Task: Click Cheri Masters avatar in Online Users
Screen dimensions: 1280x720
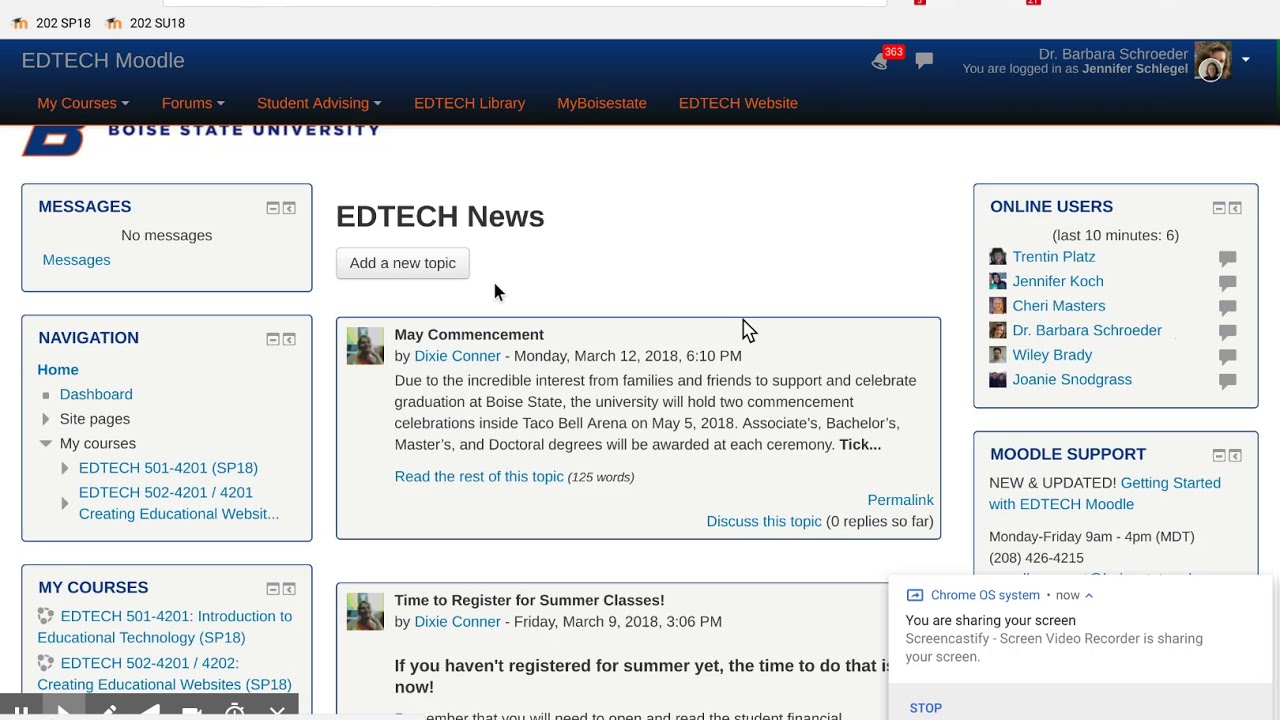Action: coord(998,306)
